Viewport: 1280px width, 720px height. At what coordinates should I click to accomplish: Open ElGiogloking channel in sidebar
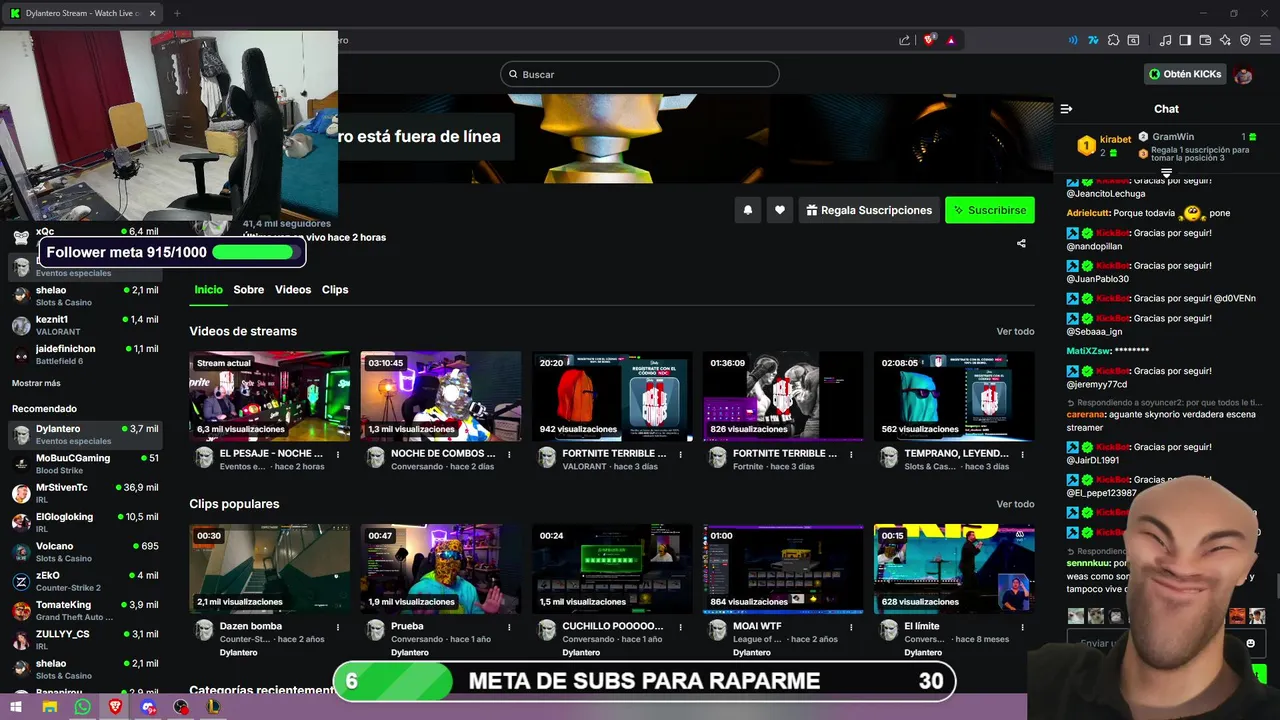click(x=85, y=522)
